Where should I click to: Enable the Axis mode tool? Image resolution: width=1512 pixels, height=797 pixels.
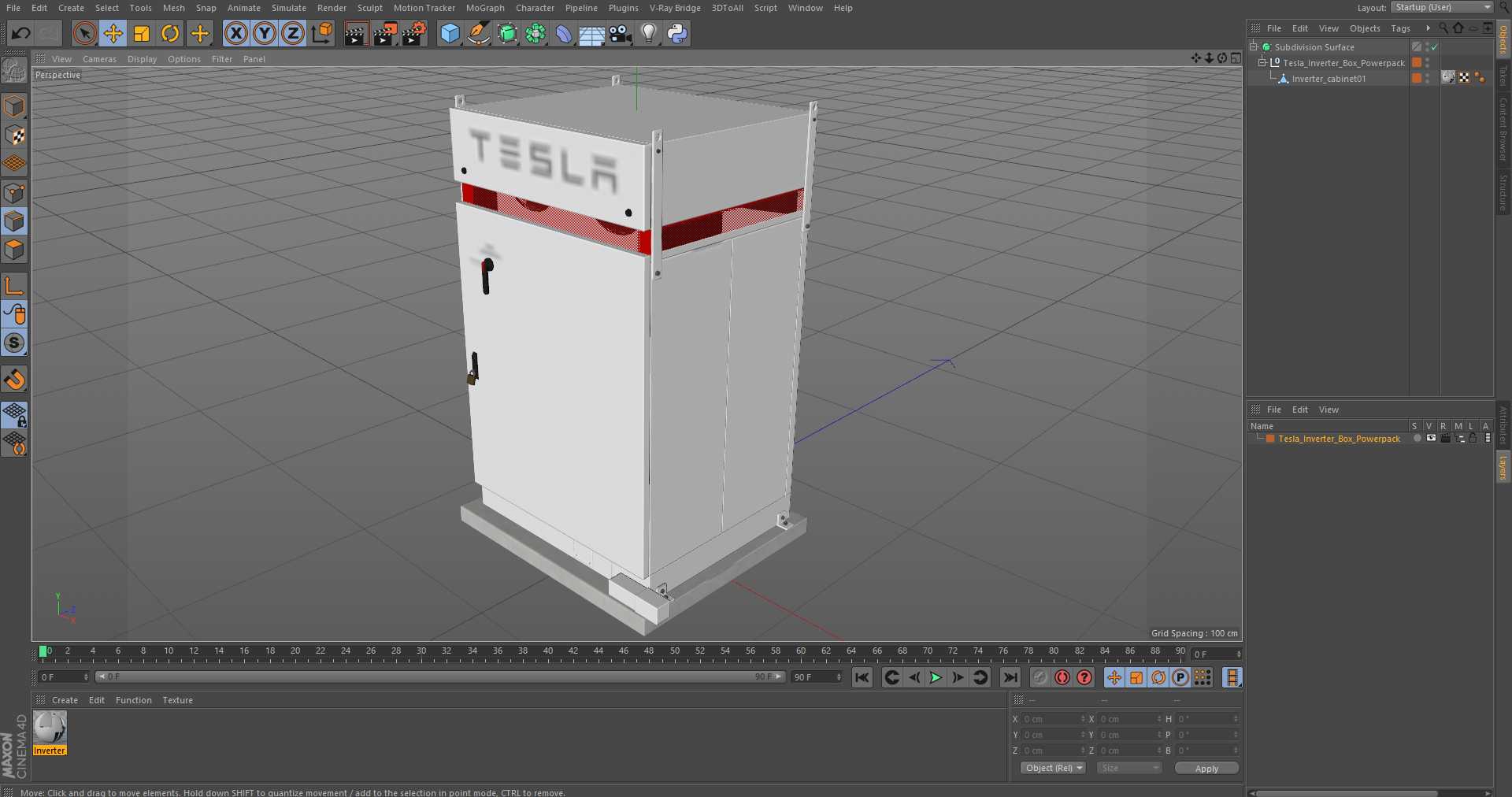(x=14, y=285)
